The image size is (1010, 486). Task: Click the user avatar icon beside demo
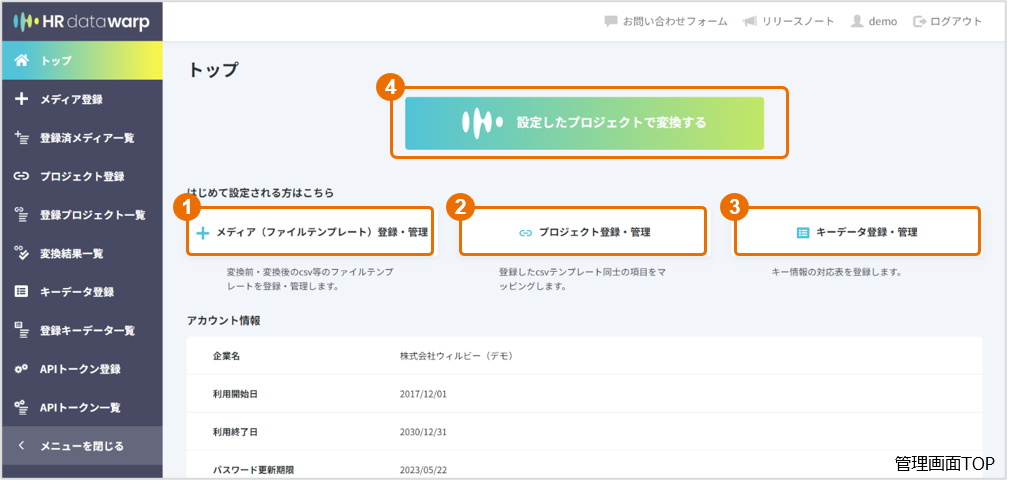click(857, 21)
